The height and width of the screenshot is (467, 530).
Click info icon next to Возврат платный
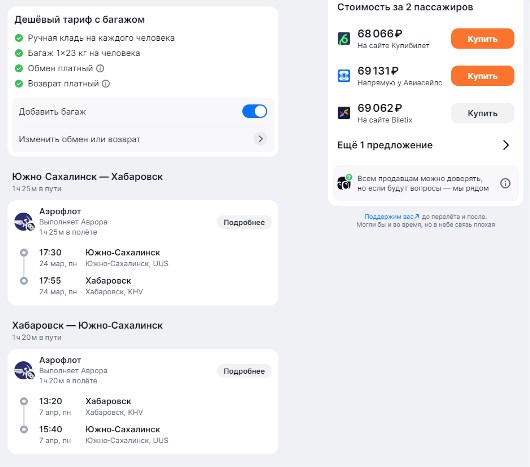(x=106, y=83)
